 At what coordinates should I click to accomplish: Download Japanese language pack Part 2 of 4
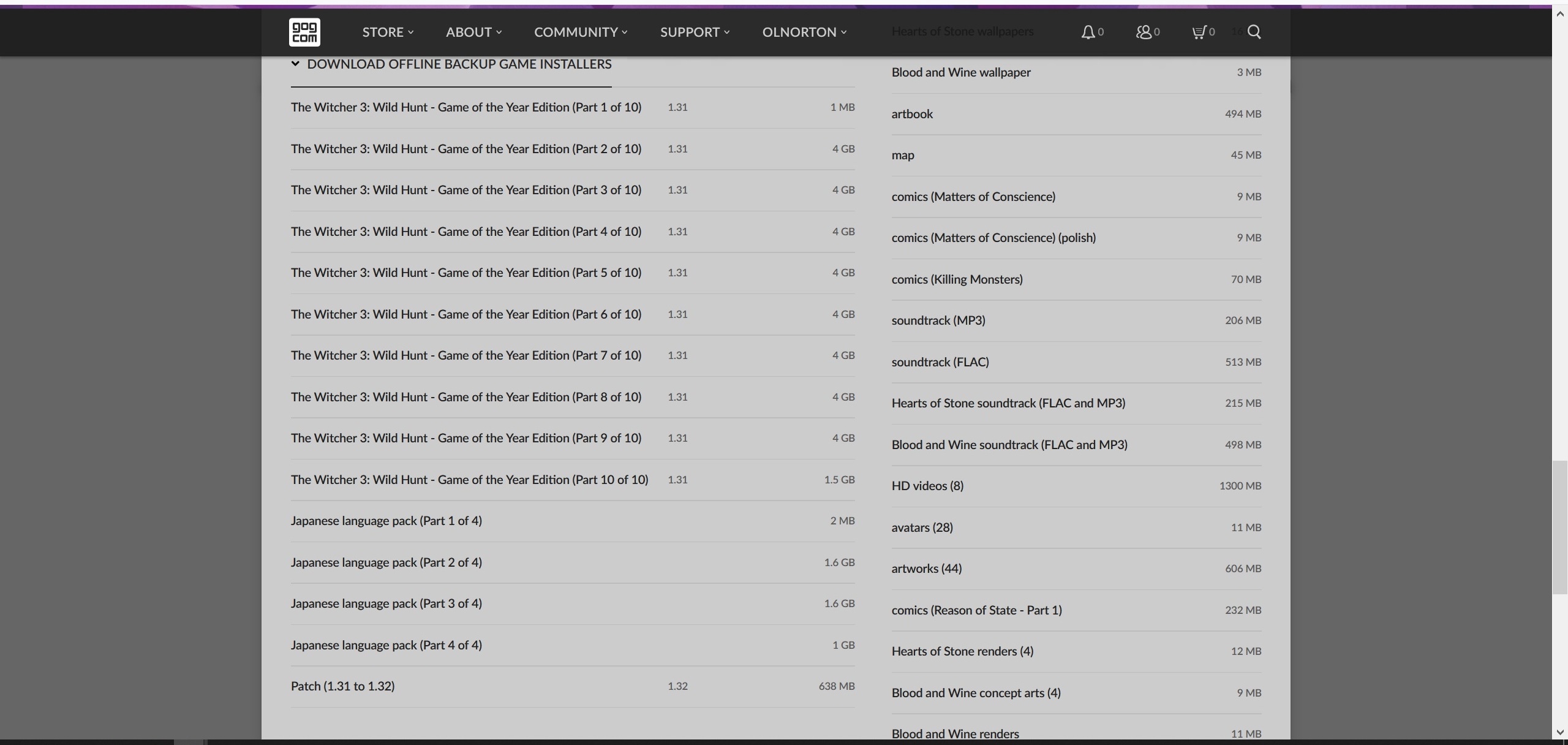pyautogui.click(x=573, y=562)
